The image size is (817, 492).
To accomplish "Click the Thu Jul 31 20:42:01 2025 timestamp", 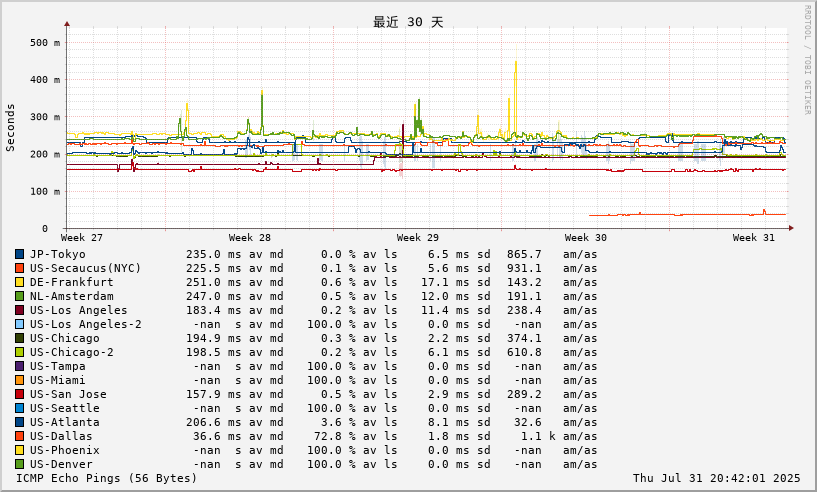I will 716,478.
